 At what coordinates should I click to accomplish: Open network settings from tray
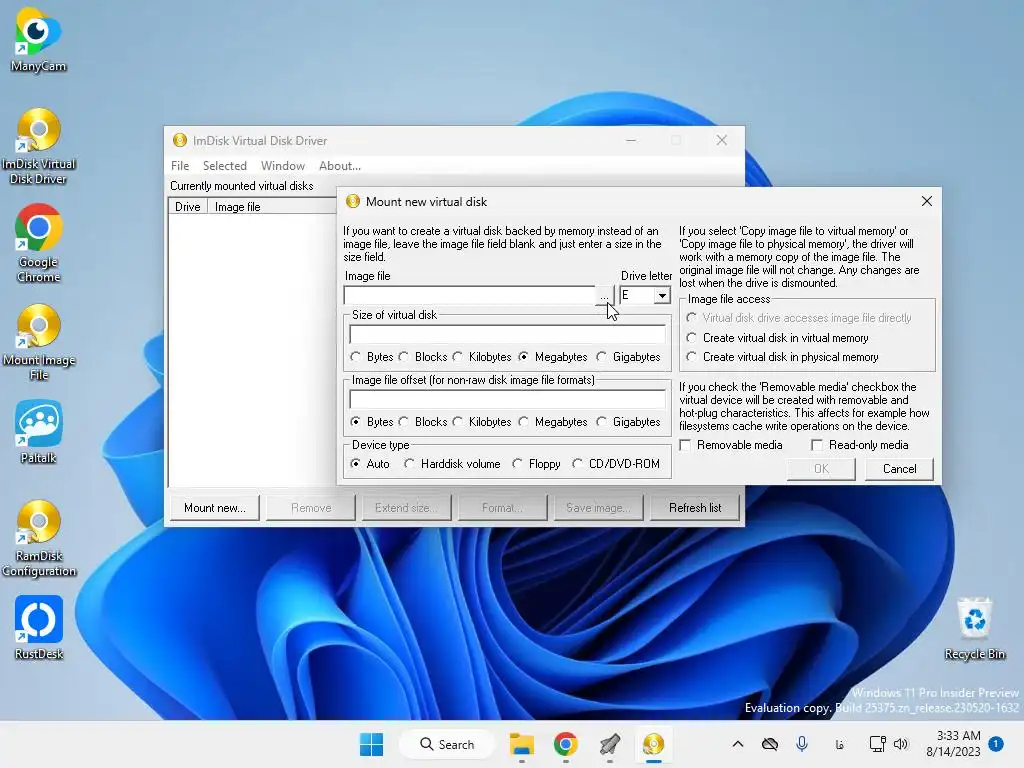point(877,744)
